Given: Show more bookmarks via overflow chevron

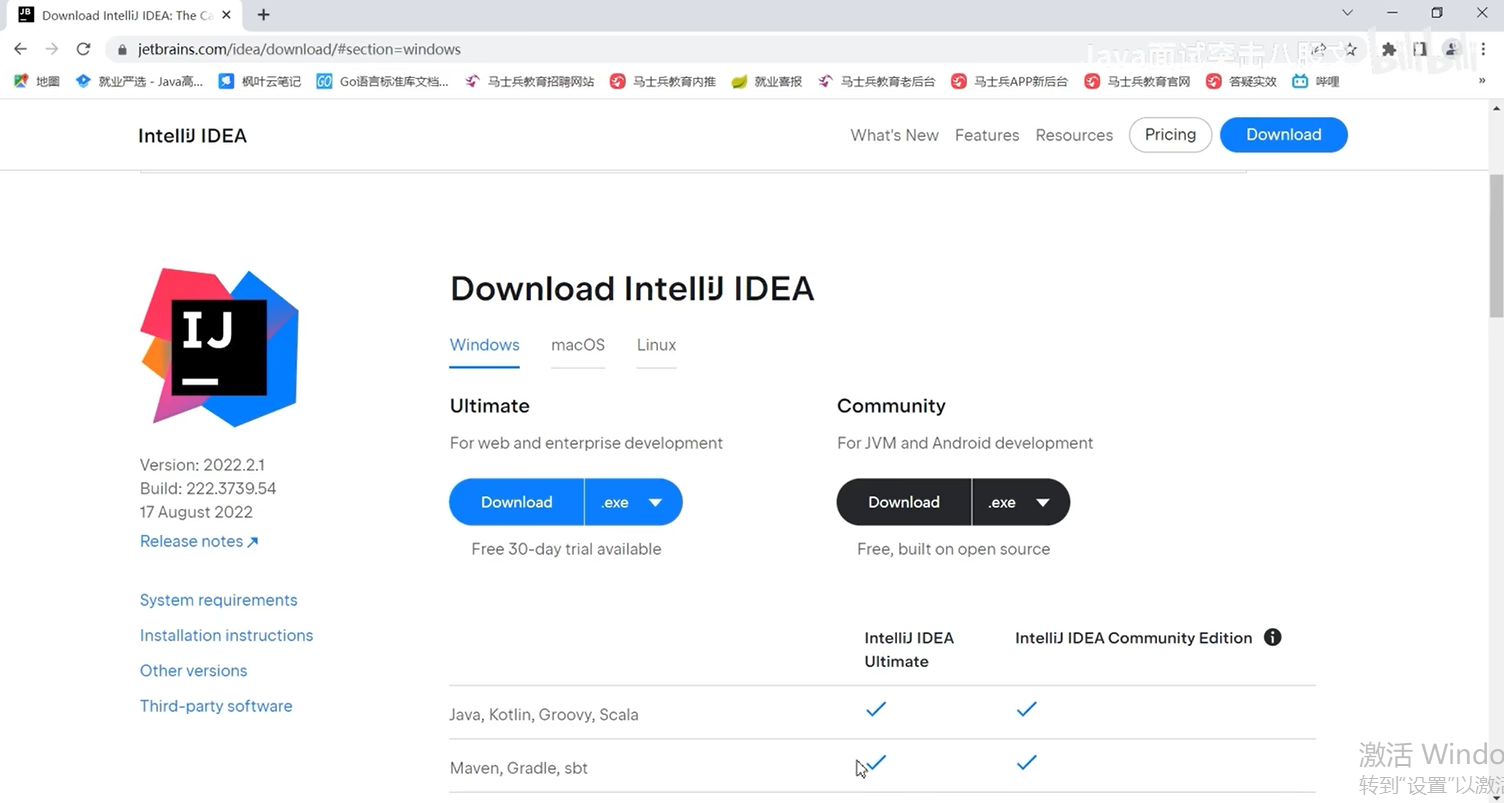Looking at the screenshot, I should coord(1482,81).
